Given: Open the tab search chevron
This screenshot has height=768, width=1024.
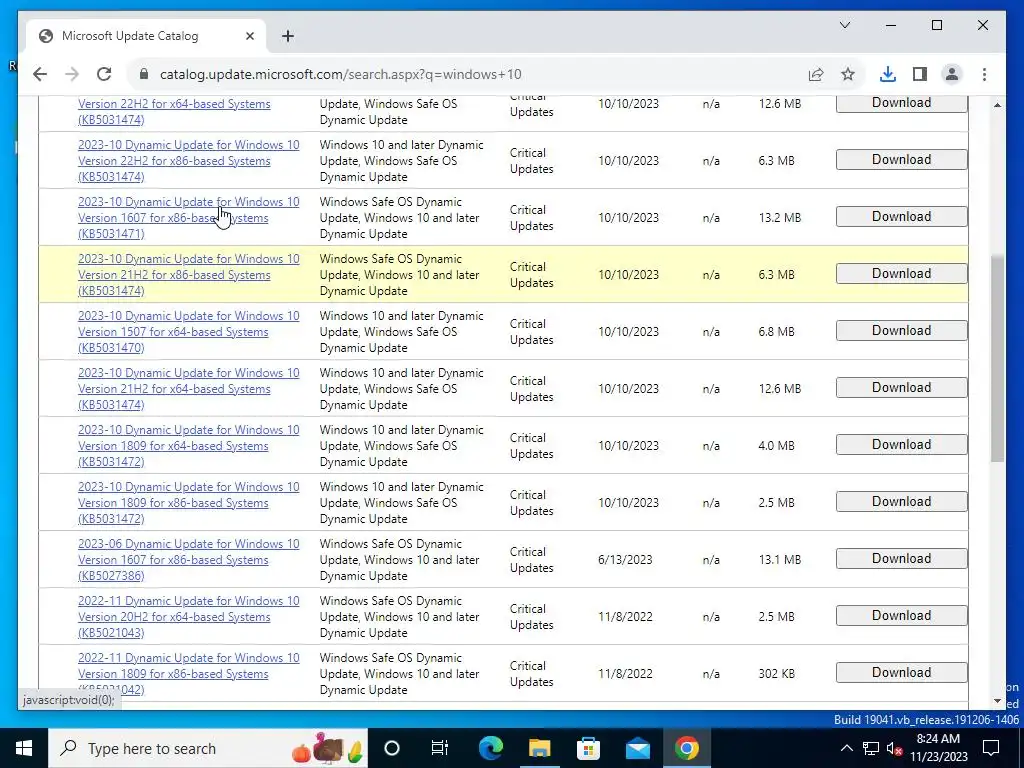Looking at the screenshot, I should (844, 25).
